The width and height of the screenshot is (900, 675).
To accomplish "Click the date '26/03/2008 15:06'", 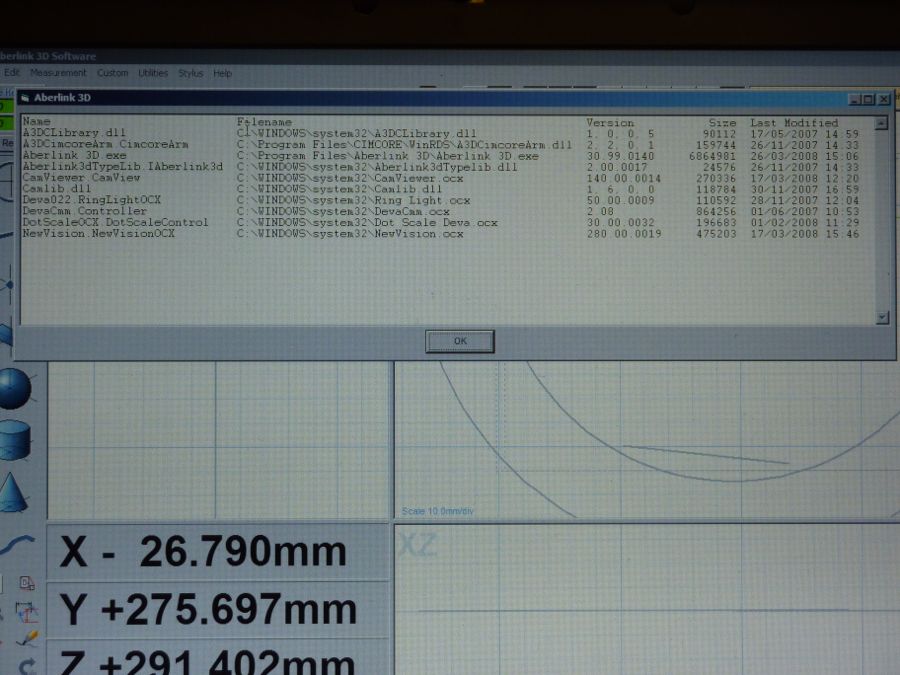I will (x=805, y=156).
